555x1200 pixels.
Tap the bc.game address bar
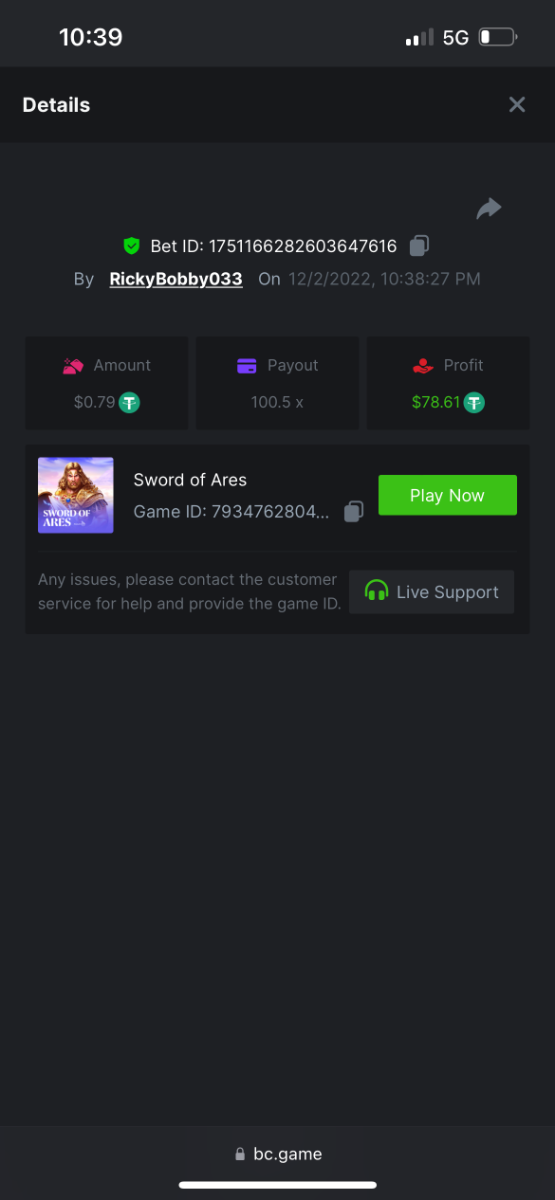click(x=278, y=1153)
